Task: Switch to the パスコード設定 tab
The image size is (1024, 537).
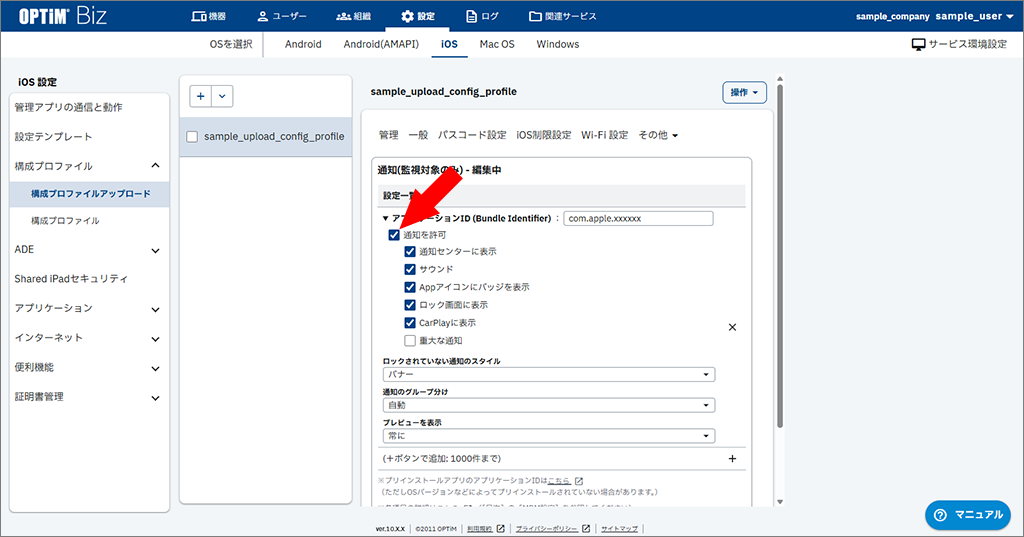Action: [x=472, y=135]
